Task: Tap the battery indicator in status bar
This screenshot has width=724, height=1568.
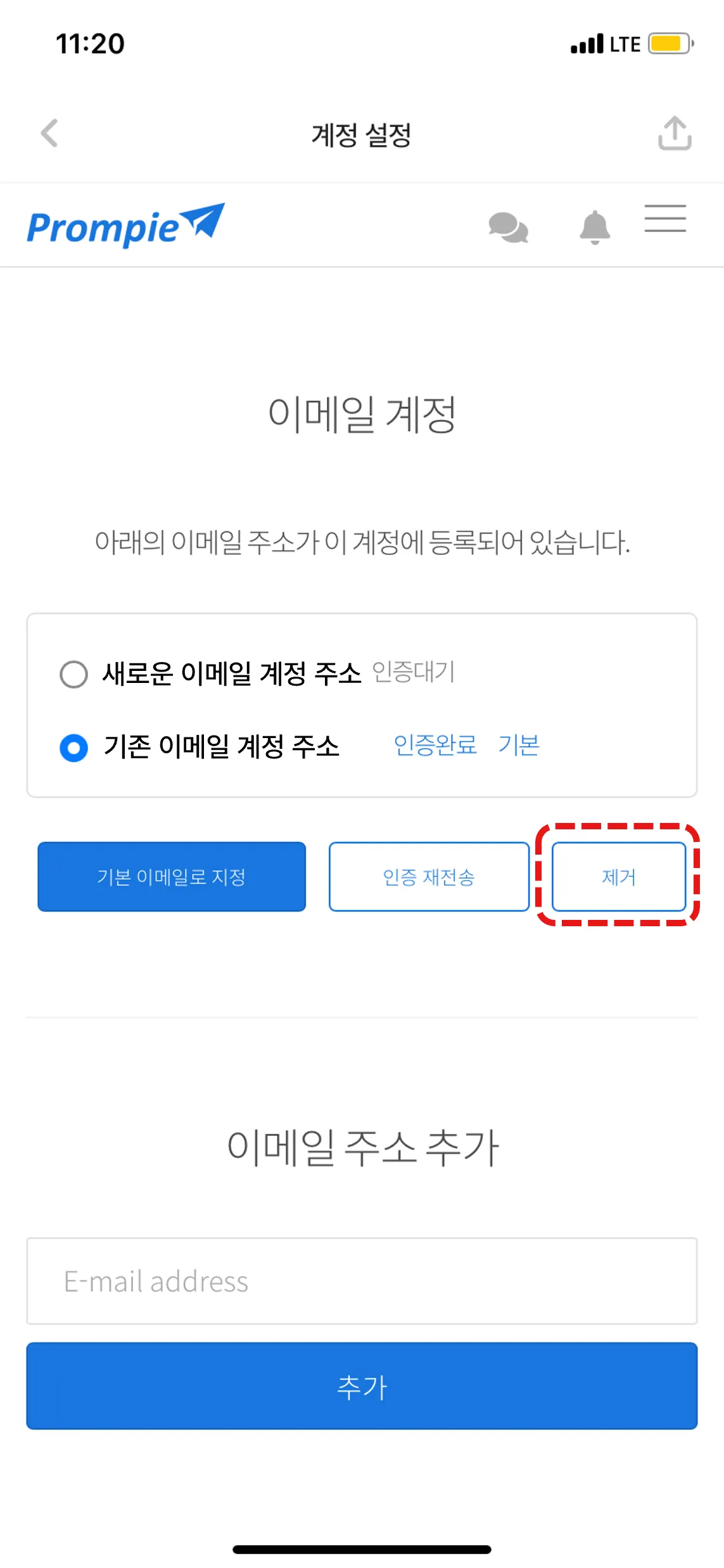Action: (671, 44)
